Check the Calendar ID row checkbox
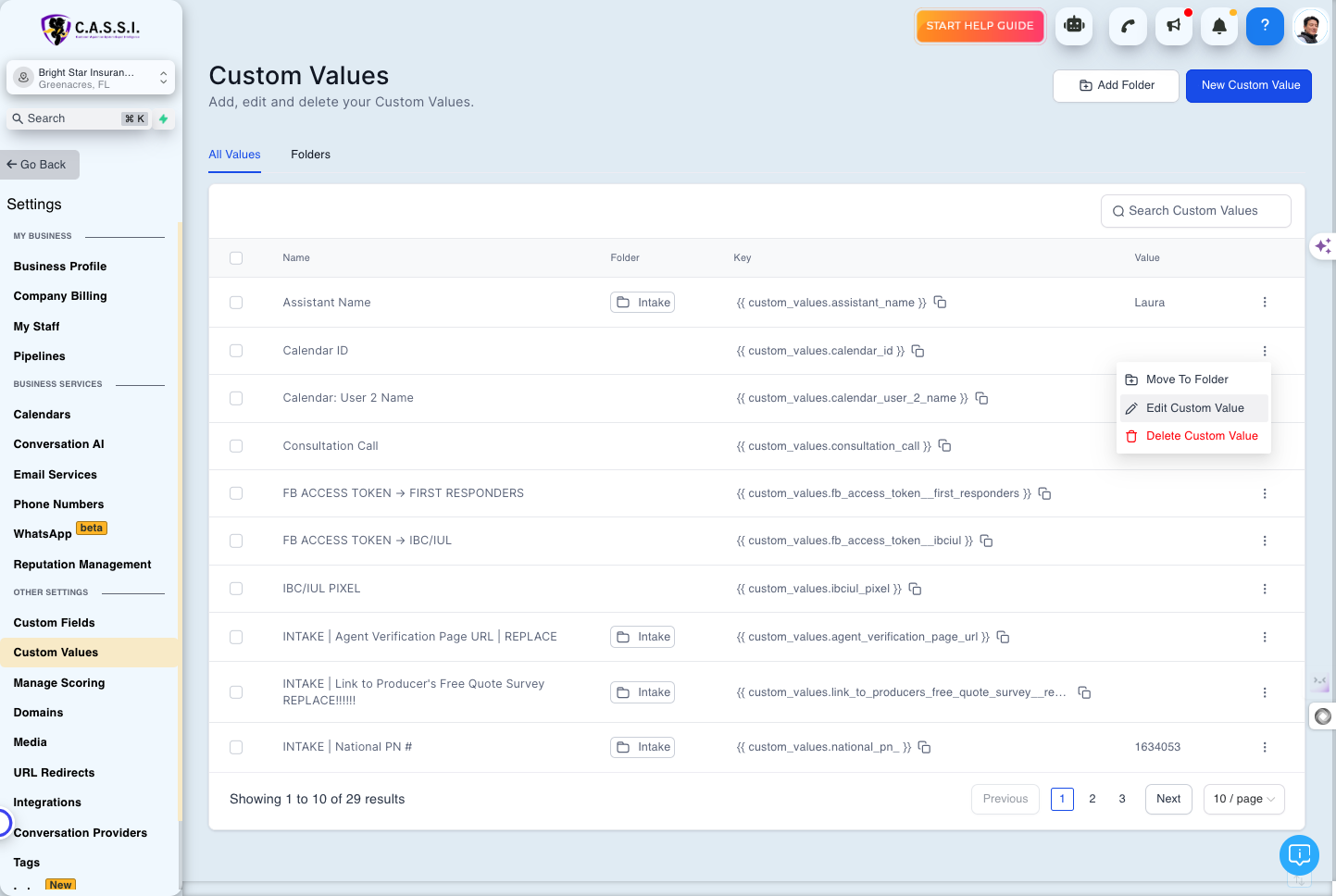1336x896 pixels. point(236,351)
